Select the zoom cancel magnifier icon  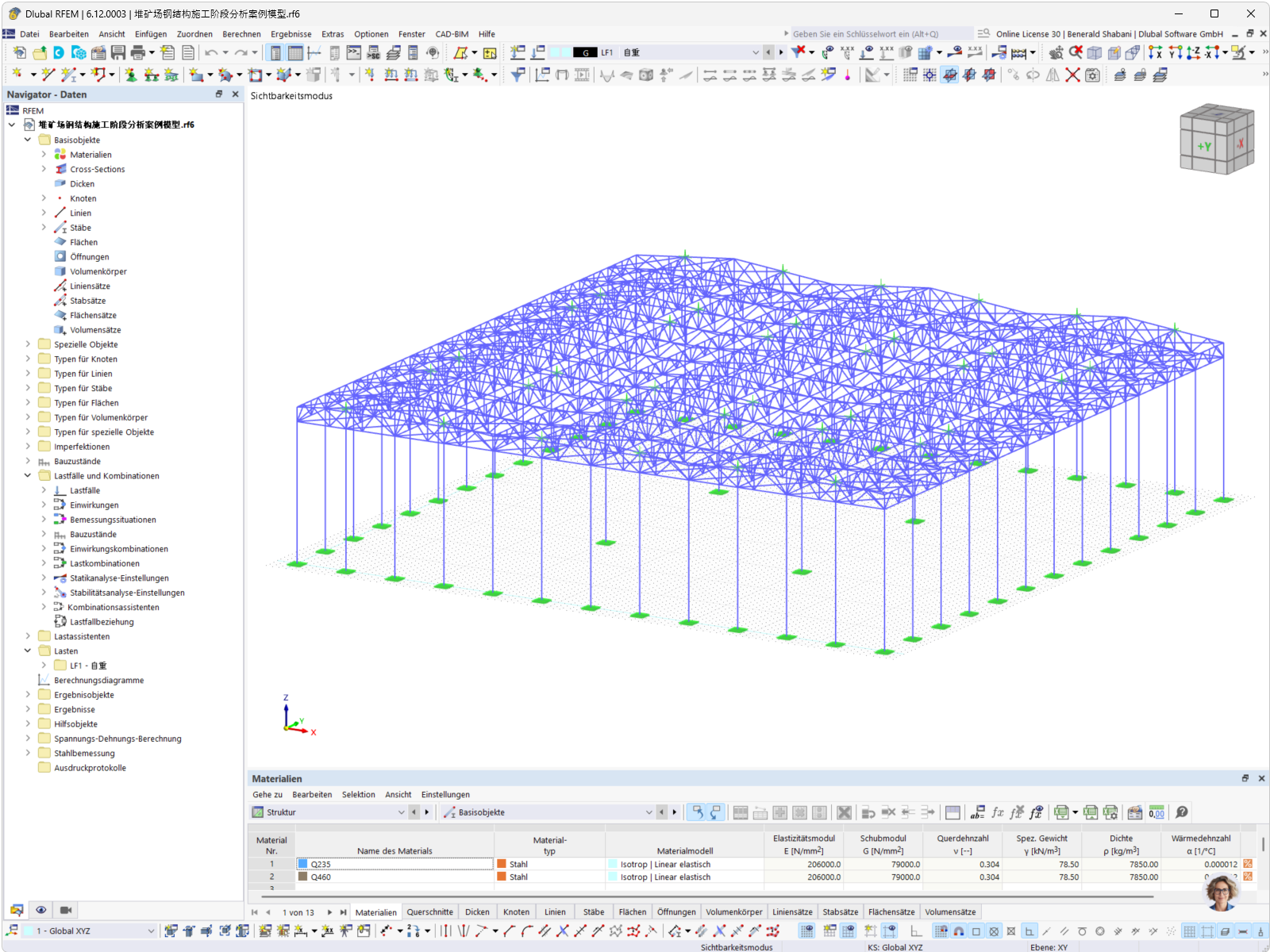click(x=1075, y=52)
